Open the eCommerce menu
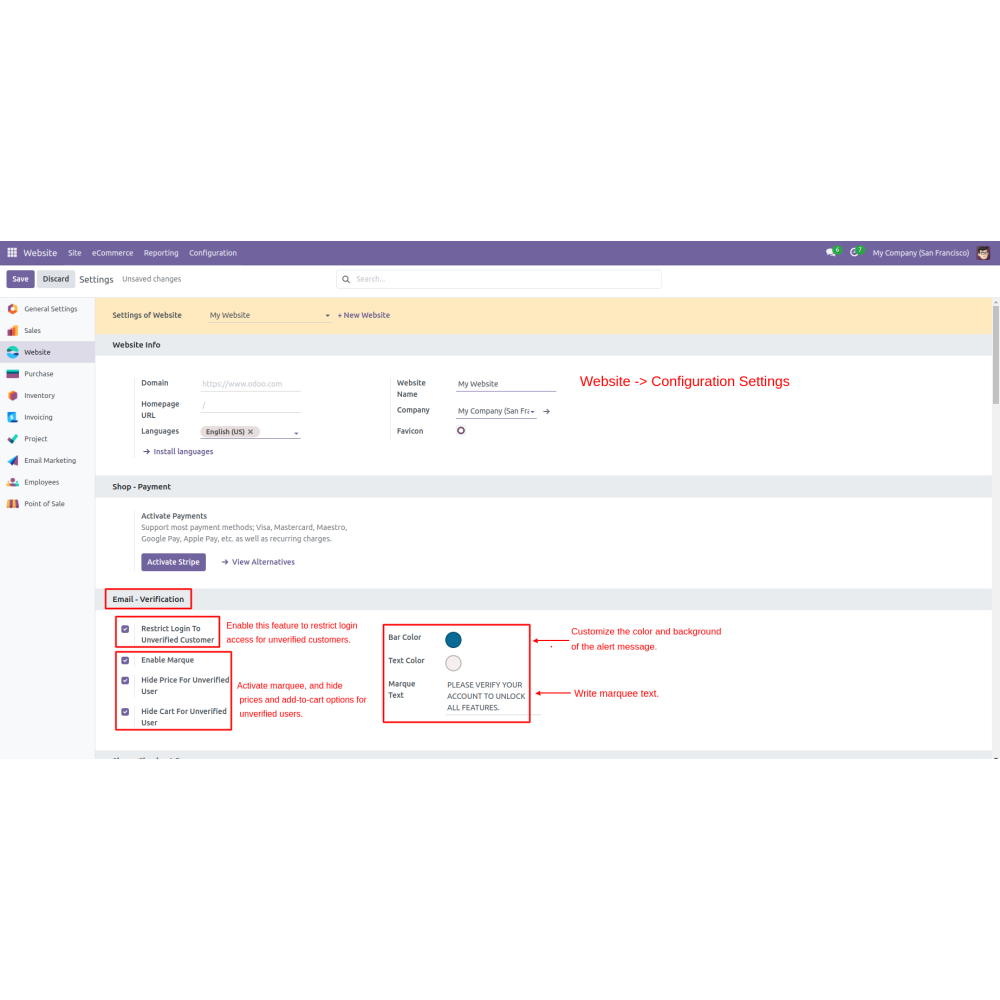Image resolution: width=1000 pixels, height=1000 pixels. [x=112, y=253]
